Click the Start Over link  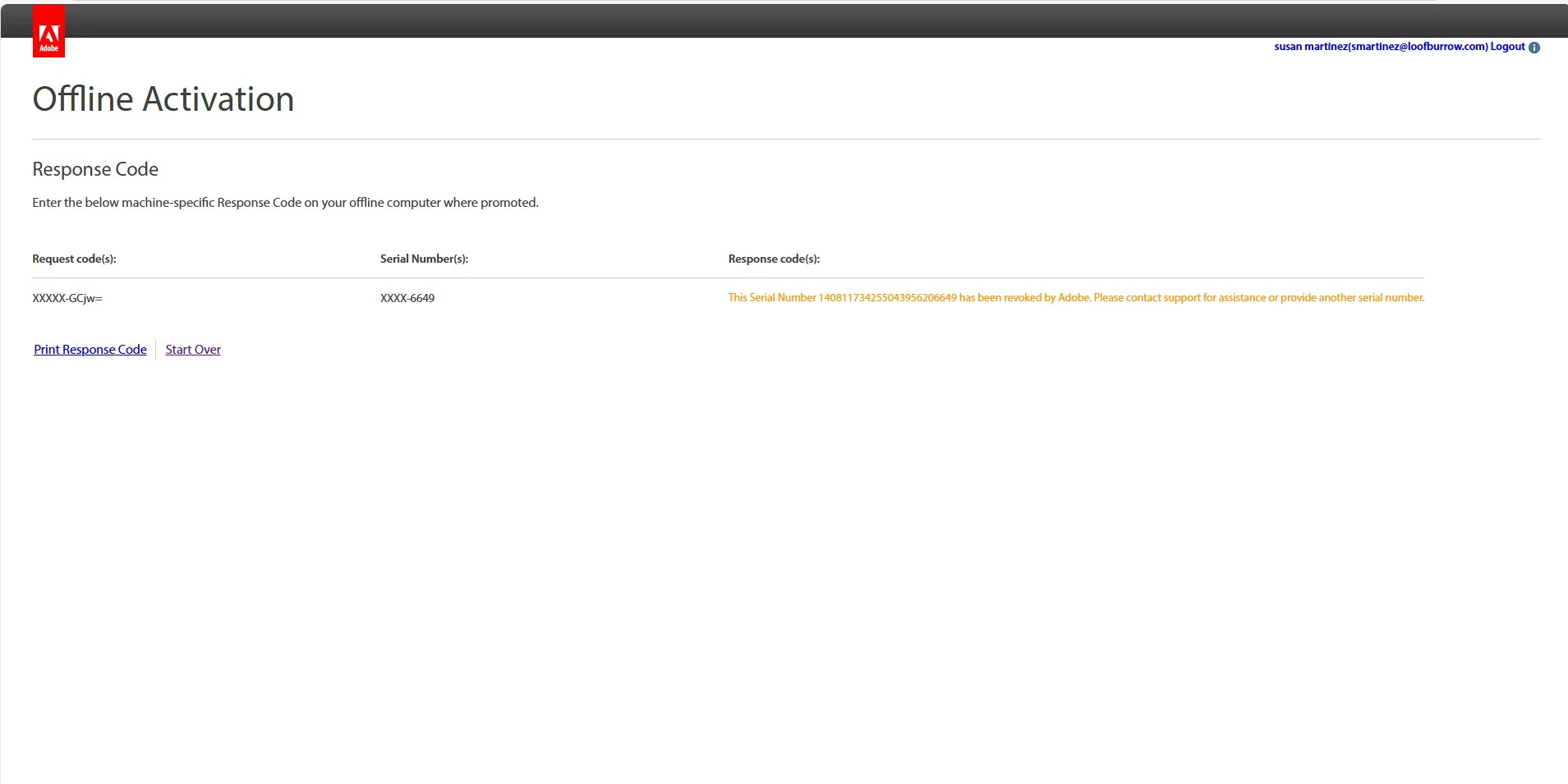[x=193, y=350]
